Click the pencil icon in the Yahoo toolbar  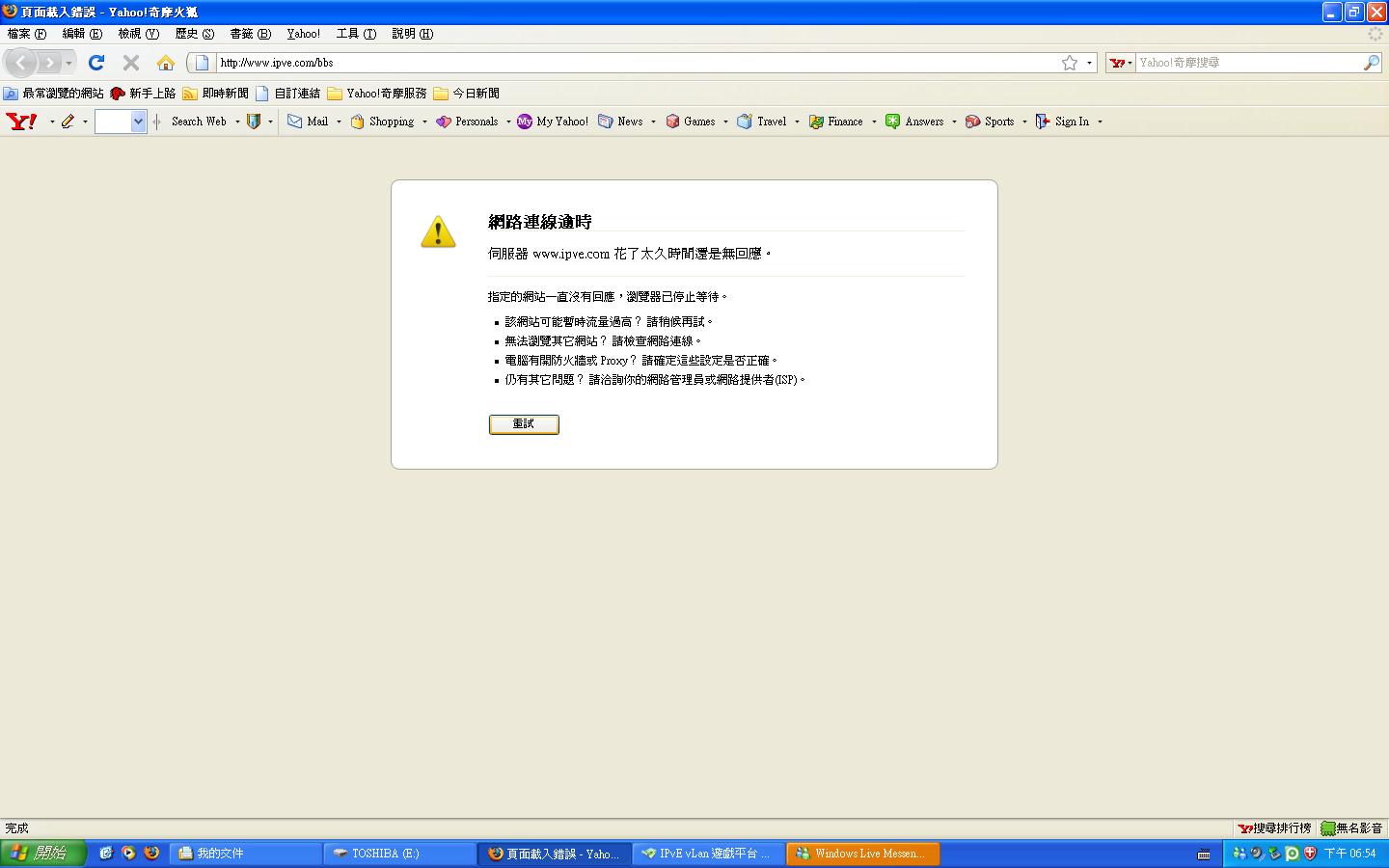point(68,122)
